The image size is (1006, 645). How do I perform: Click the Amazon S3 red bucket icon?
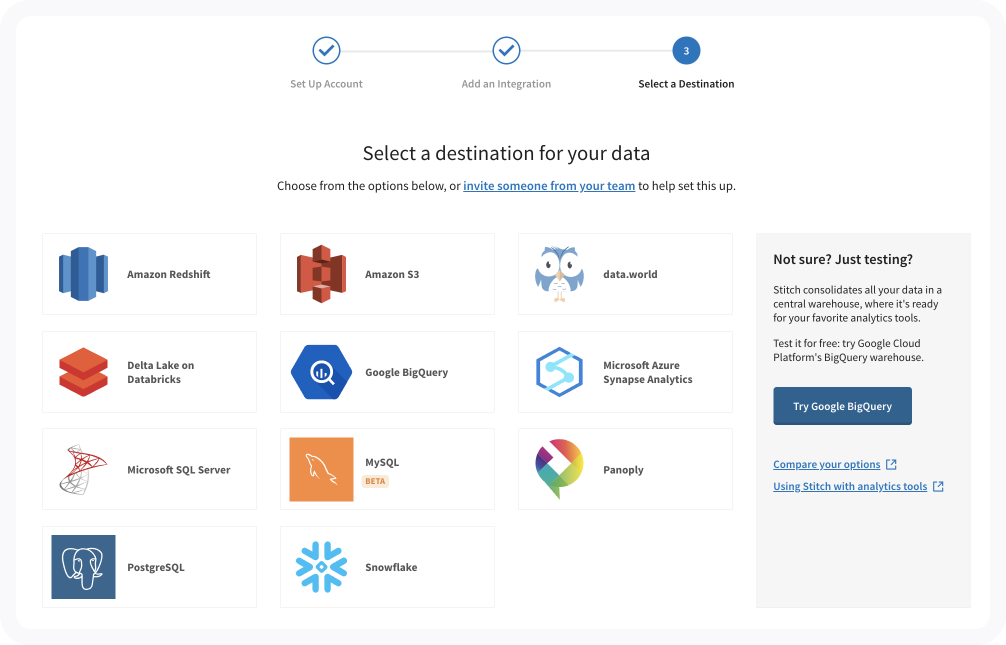click(x=321, y=274)
